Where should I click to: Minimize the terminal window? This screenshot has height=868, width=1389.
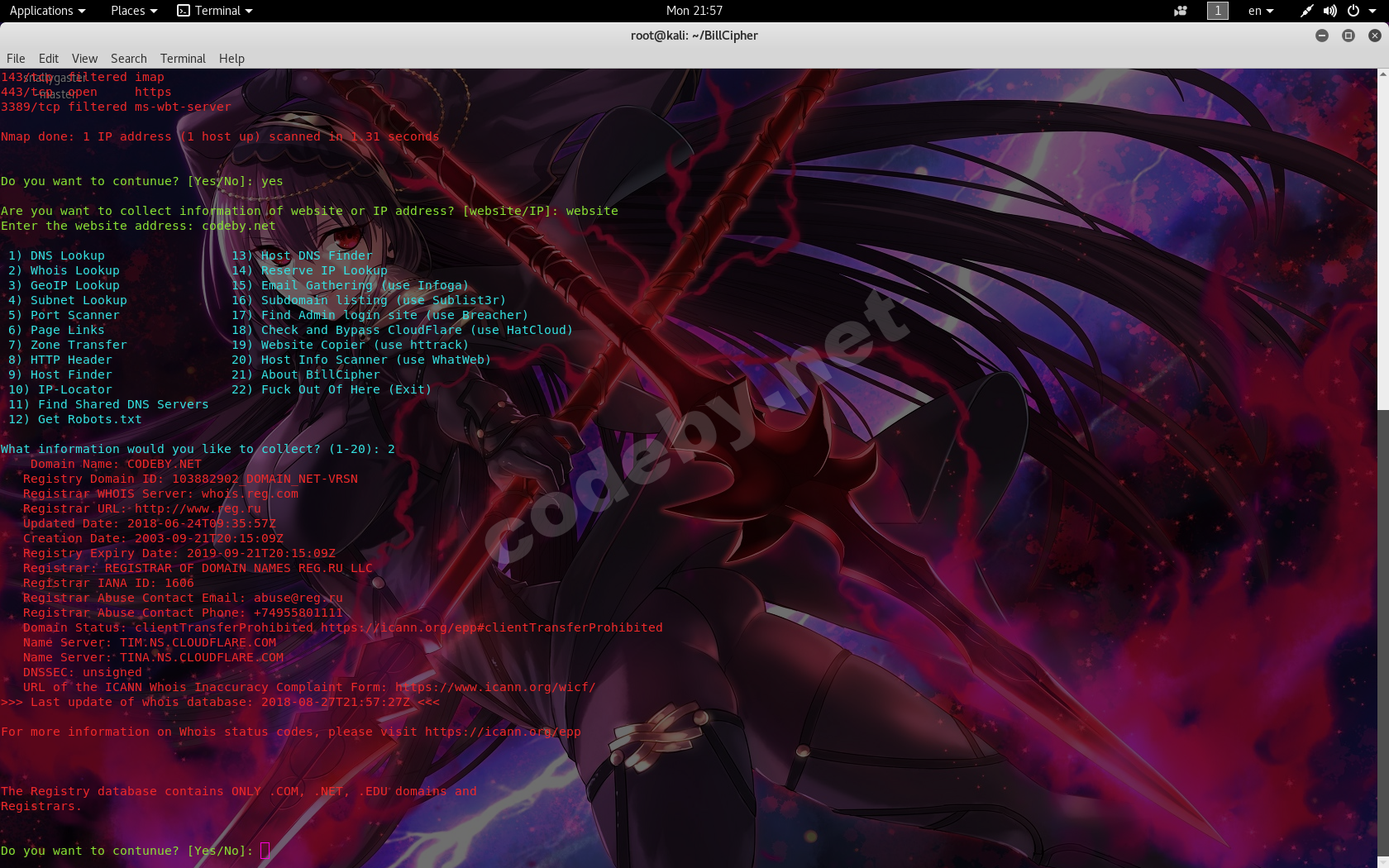(x=1322, y=36)
